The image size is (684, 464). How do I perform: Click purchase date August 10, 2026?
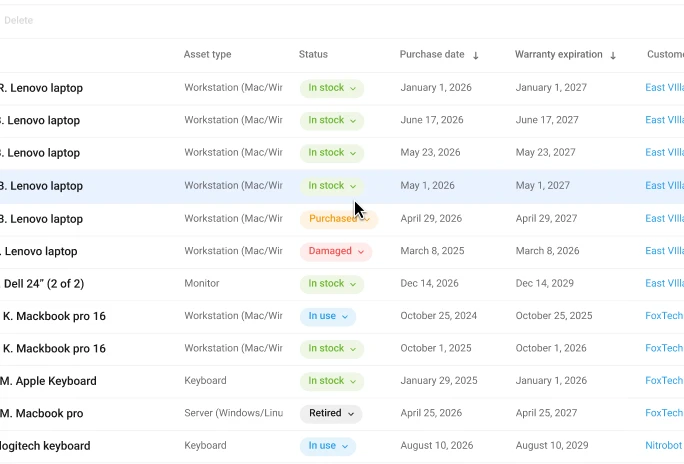(437, 446)
